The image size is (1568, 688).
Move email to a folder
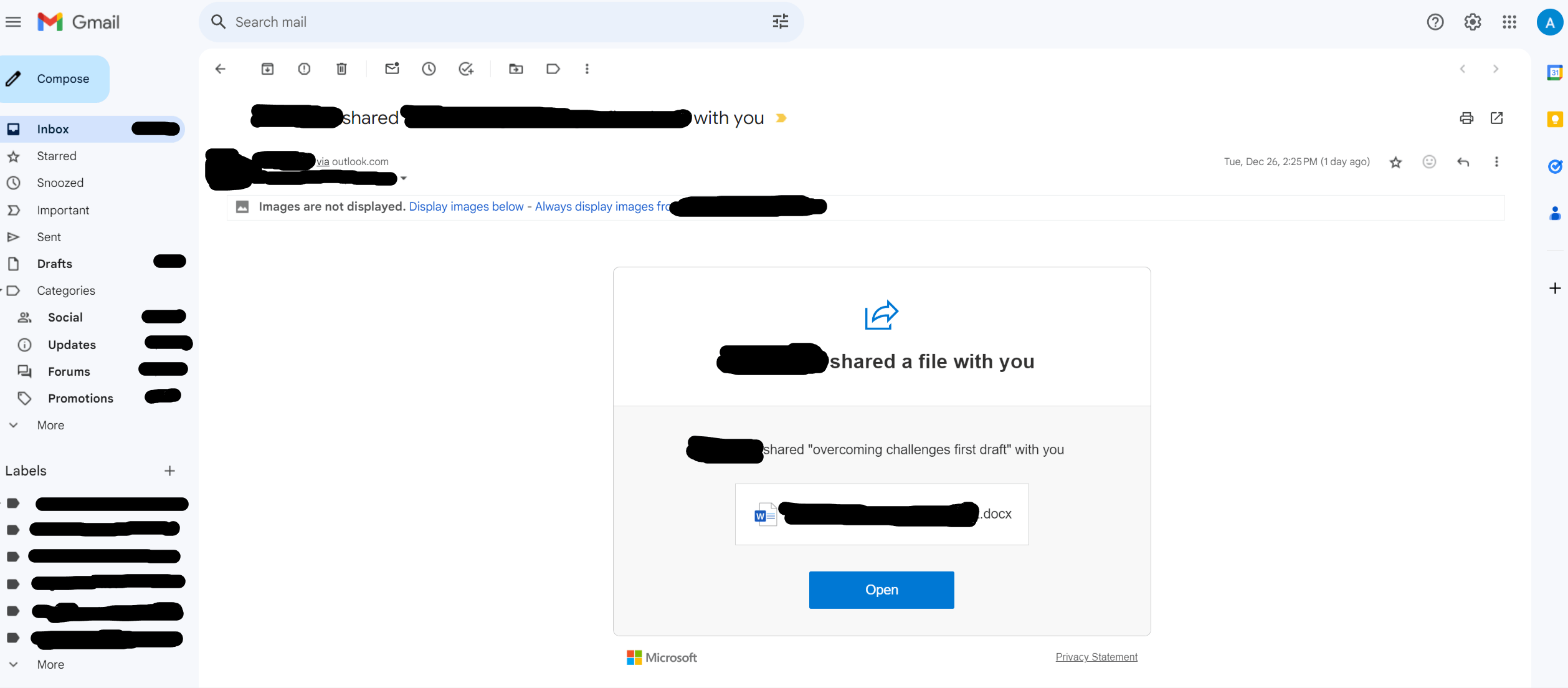[516, 69]
